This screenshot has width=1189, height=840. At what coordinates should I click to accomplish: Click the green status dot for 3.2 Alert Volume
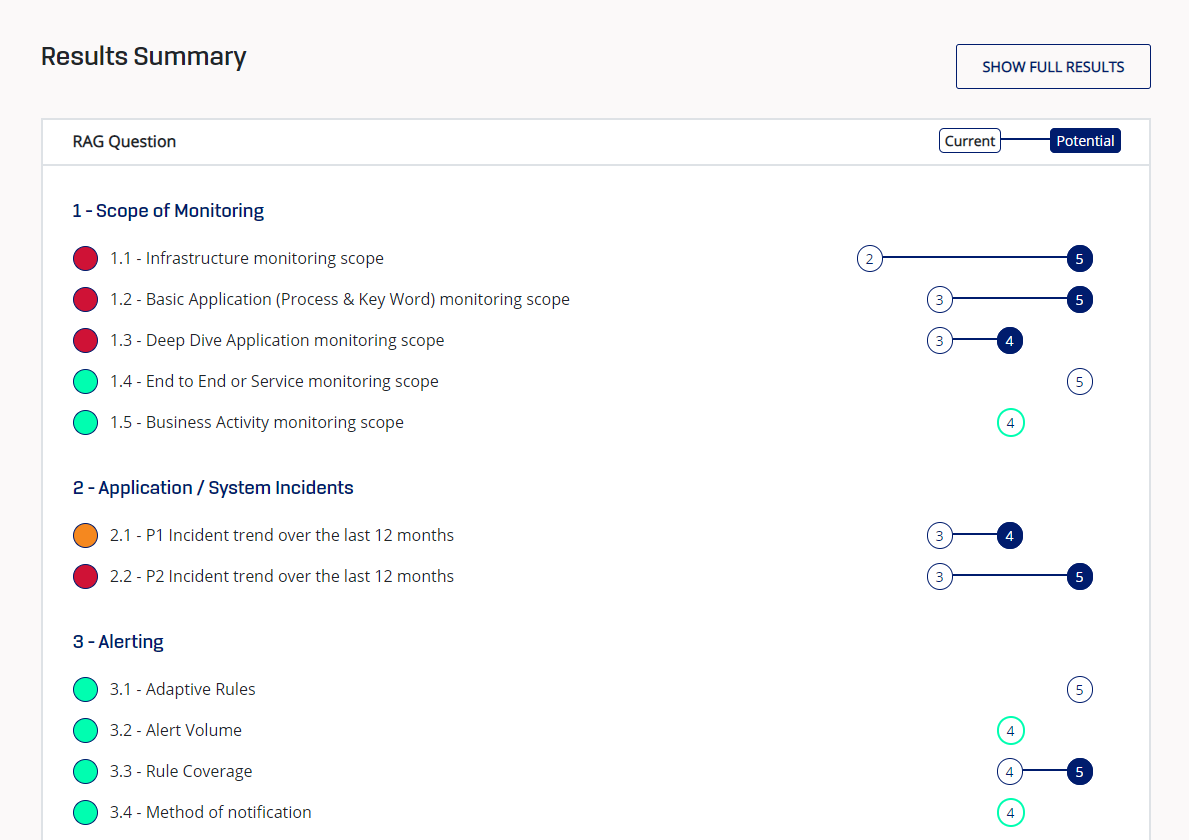tap(86, 730)
